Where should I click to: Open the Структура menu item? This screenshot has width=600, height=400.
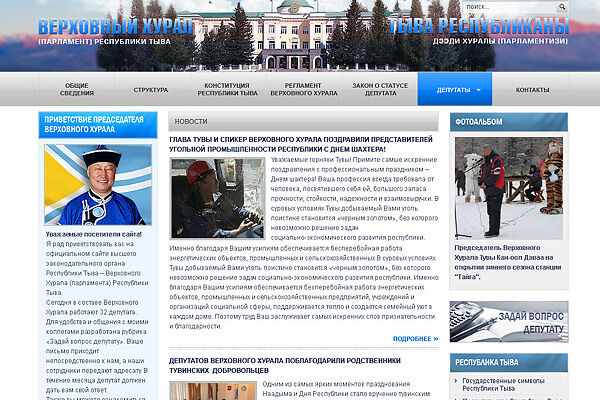[151, 90]
